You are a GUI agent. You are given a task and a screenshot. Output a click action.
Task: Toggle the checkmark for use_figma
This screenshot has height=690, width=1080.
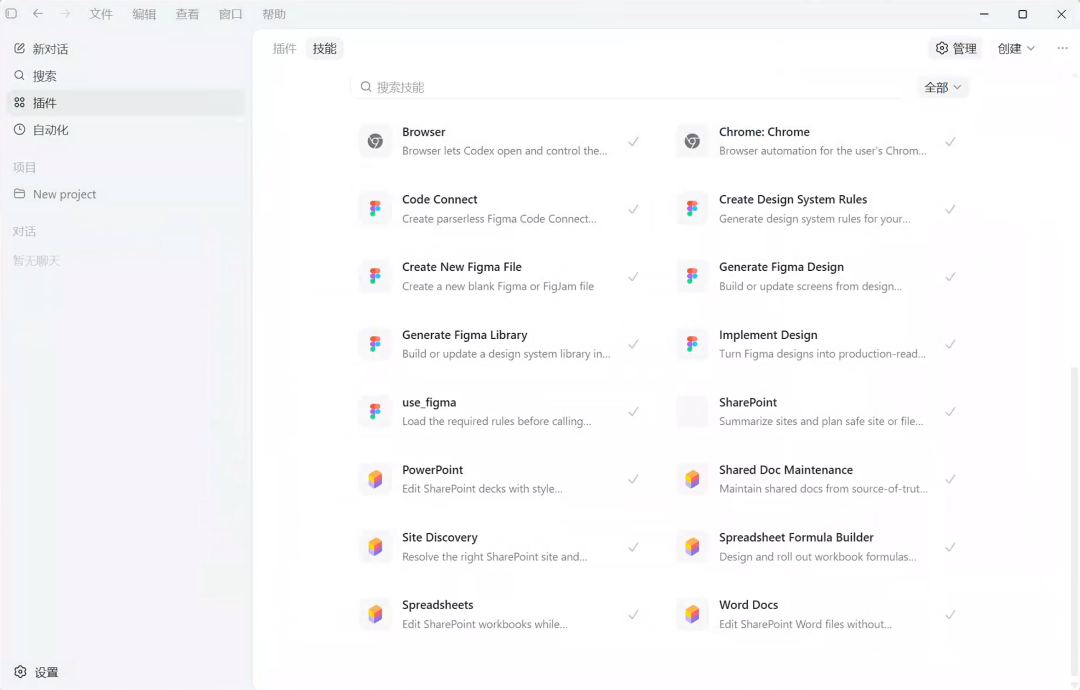[633, 411]
